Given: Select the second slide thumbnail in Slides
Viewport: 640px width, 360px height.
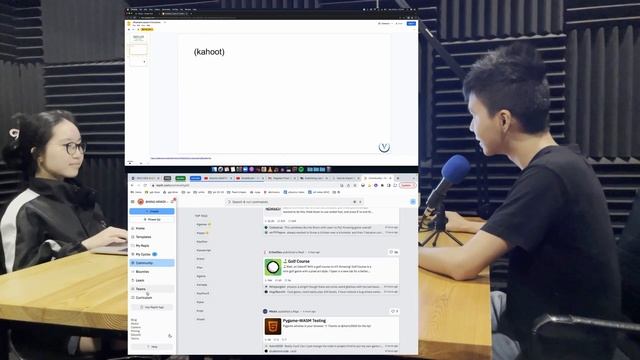Looking at the screenshot, I should 138,50.
